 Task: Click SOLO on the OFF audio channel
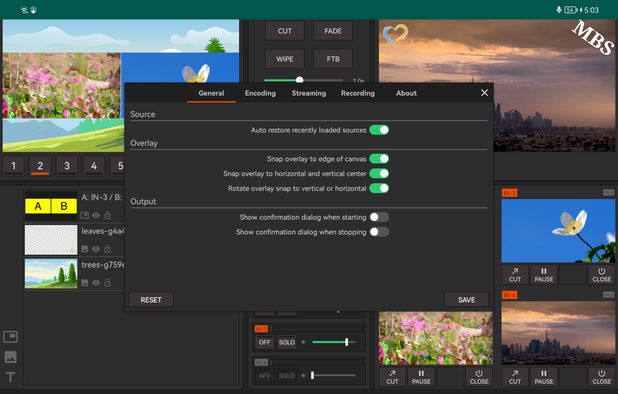click(287, 342)
